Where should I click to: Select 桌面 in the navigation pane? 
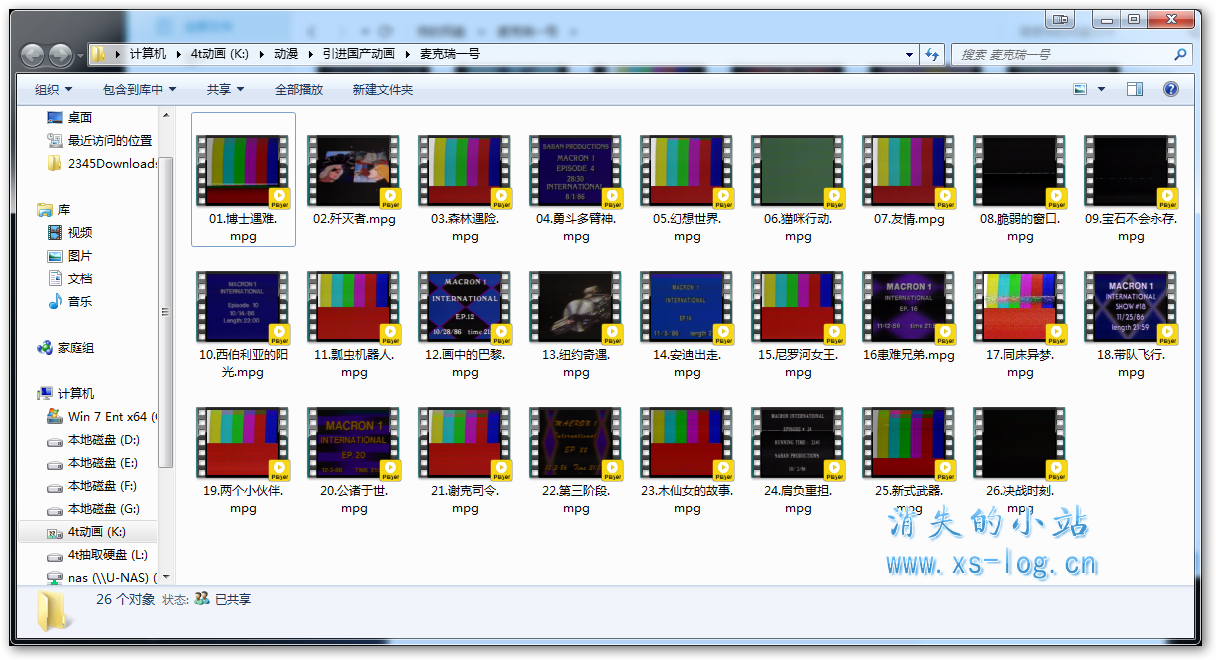click(x=80, y=118)
